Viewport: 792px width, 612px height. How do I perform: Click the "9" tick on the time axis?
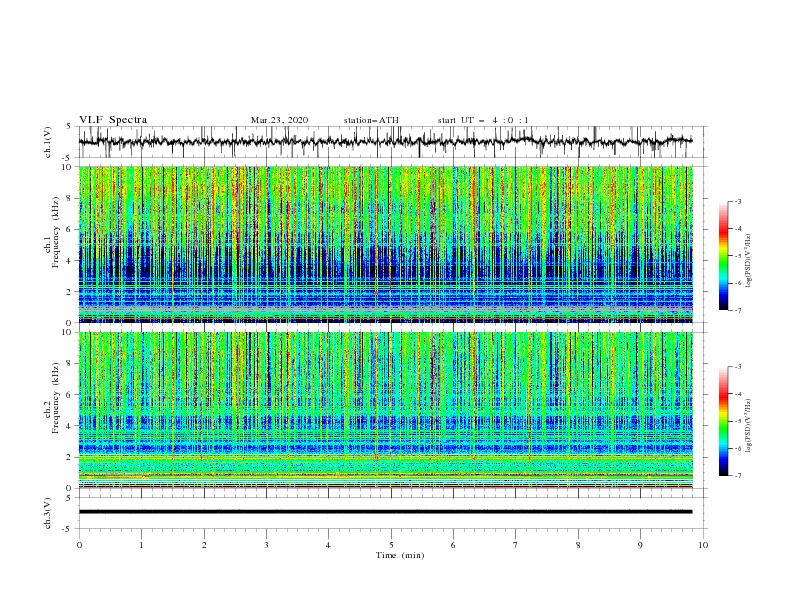(x=640, y=545)
